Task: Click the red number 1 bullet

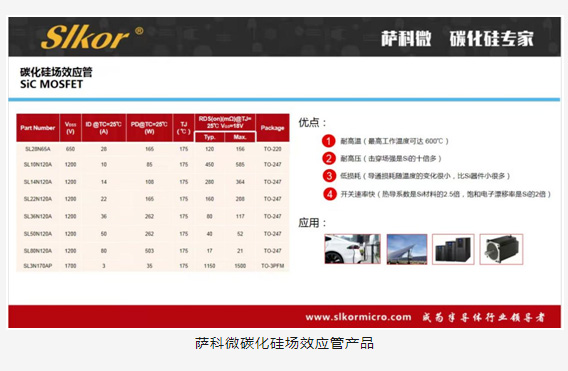Action: 329,141
